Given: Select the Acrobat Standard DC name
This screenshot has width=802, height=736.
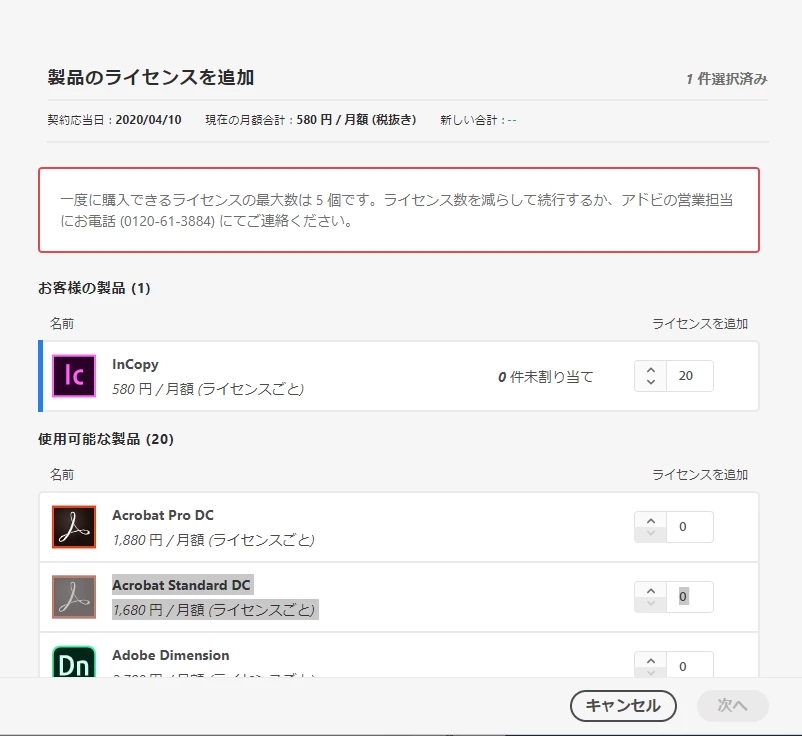Looking at the screenshot, I should (182, 585).
